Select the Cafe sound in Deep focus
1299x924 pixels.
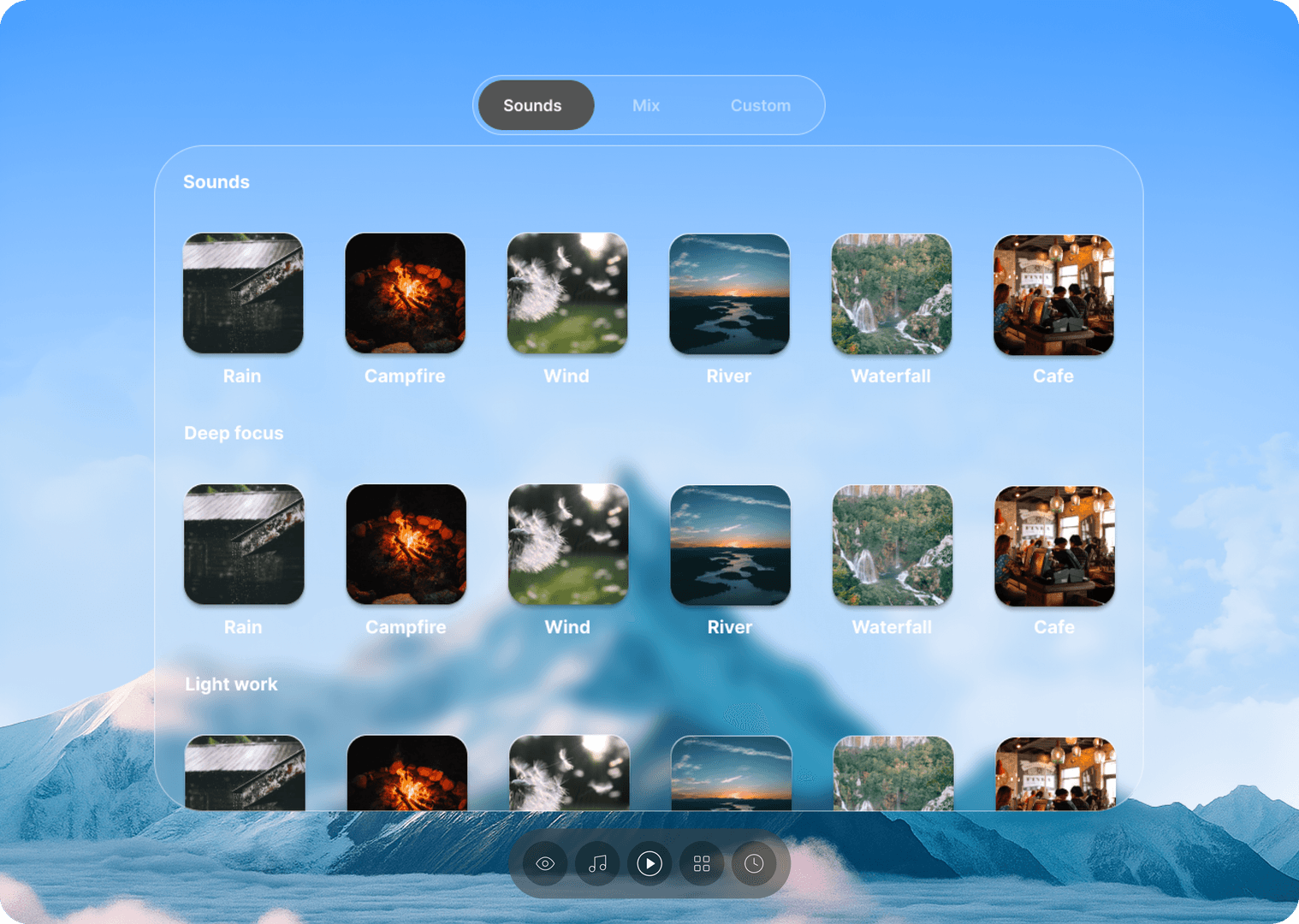pyautogui.click(x=1054, y=545)
